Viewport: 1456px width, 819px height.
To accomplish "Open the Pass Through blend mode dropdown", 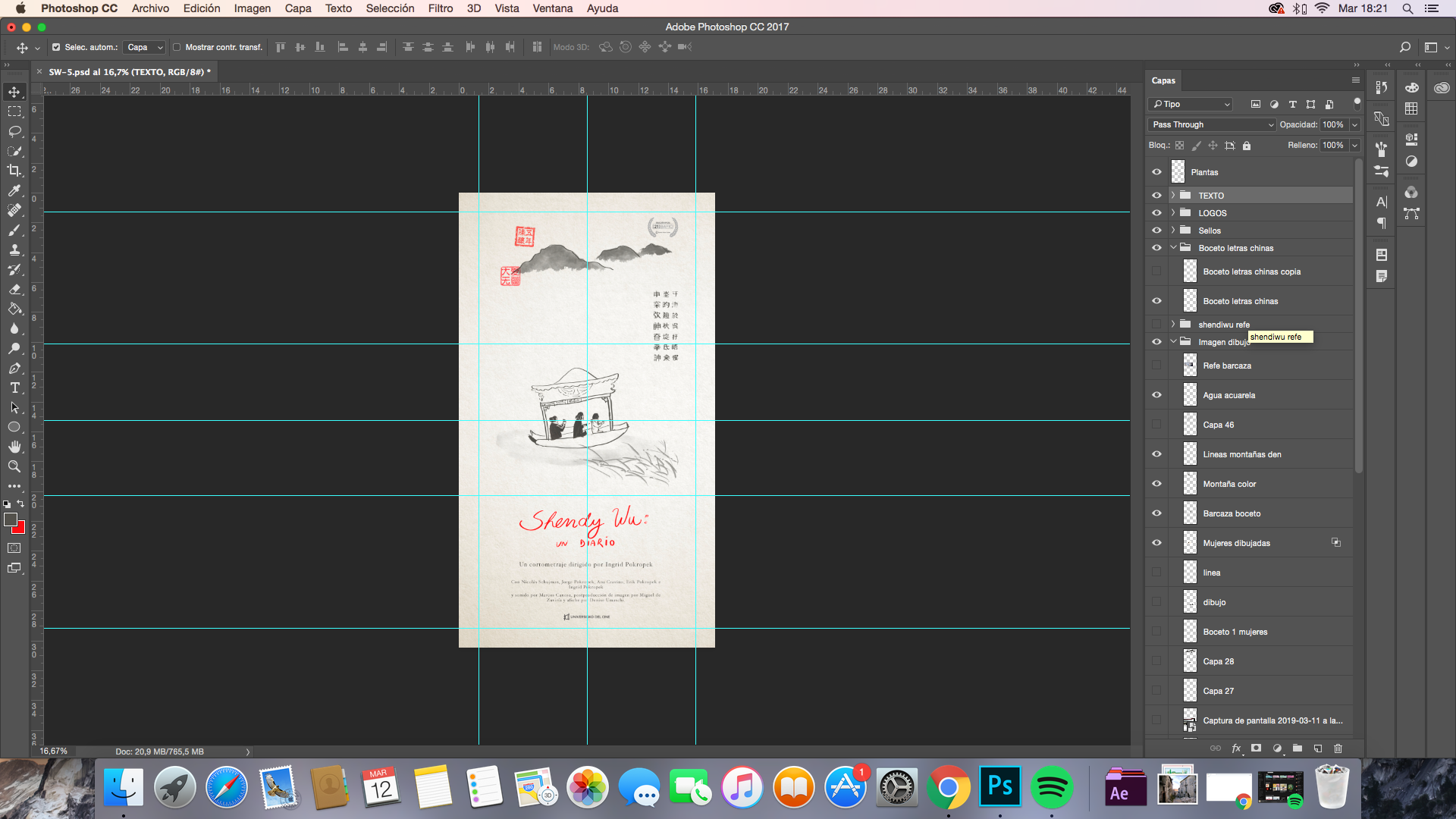I will tap(1212, 125).
